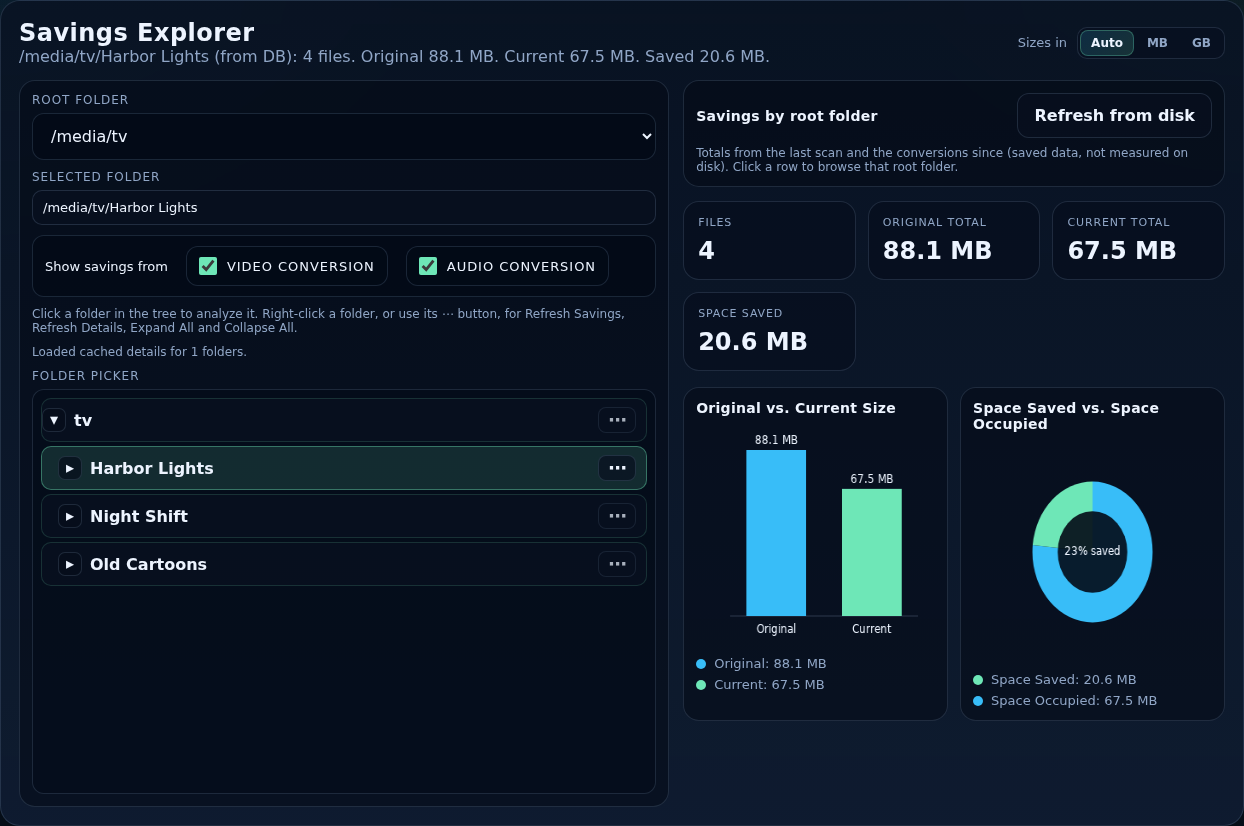Open Old Cartoons more-options button
The image size is (1244, 826).
(617, 564)
